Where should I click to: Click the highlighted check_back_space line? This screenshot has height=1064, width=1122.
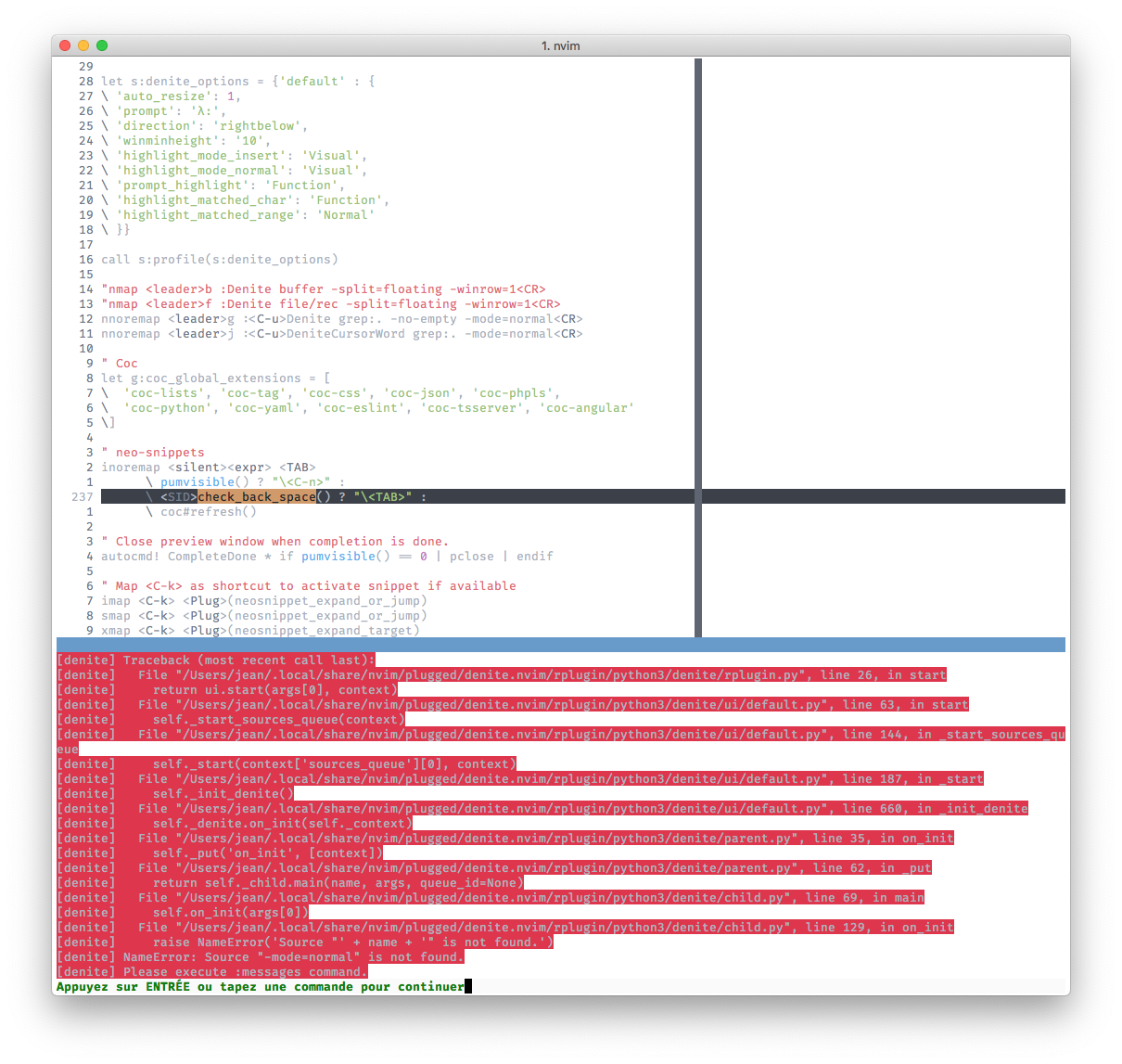click(x=257, y=496)
